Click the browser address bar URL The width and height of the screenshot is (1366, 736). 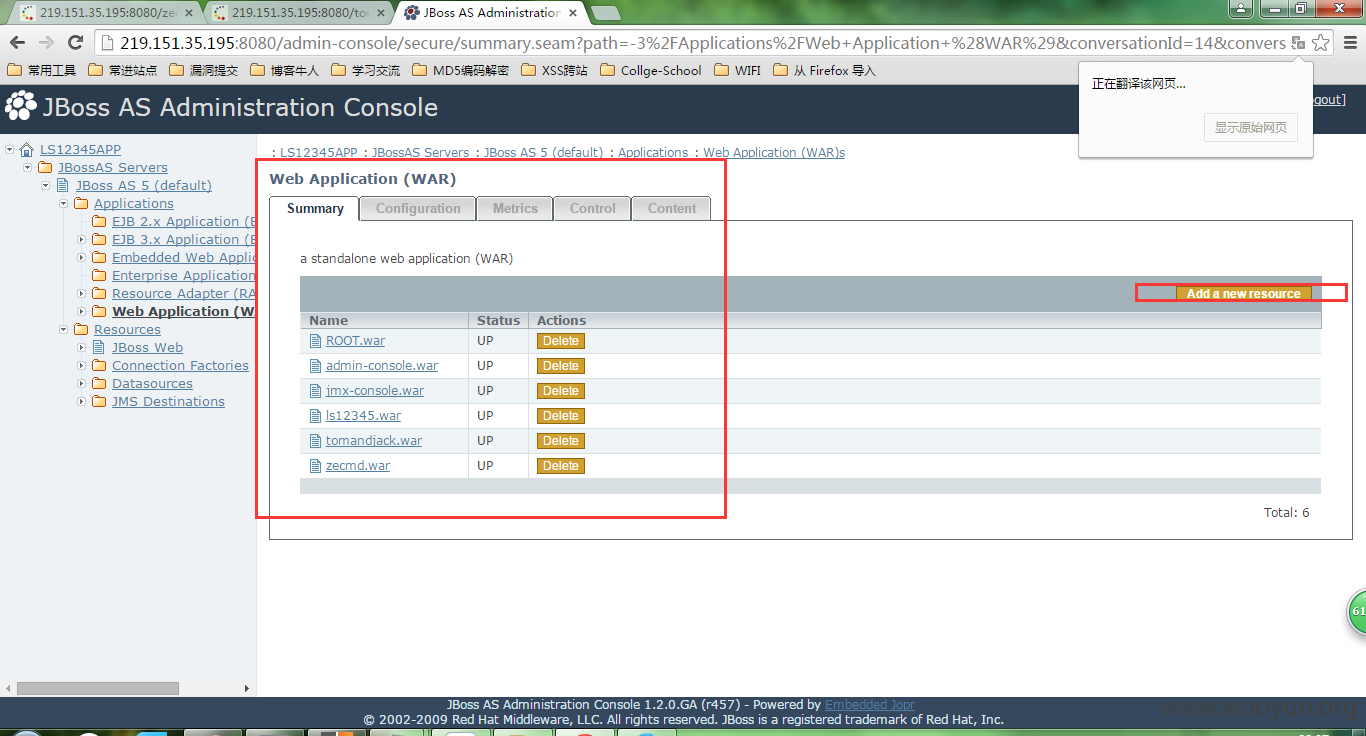[702, 43]
